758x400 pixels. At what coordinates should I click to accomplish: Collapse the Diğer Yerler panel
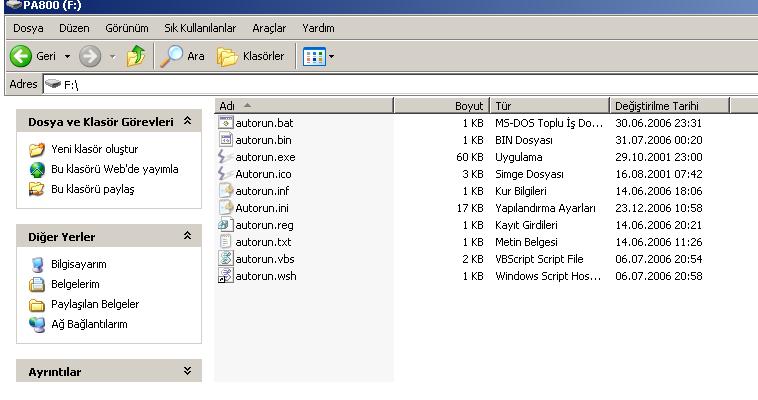point(187,237)
